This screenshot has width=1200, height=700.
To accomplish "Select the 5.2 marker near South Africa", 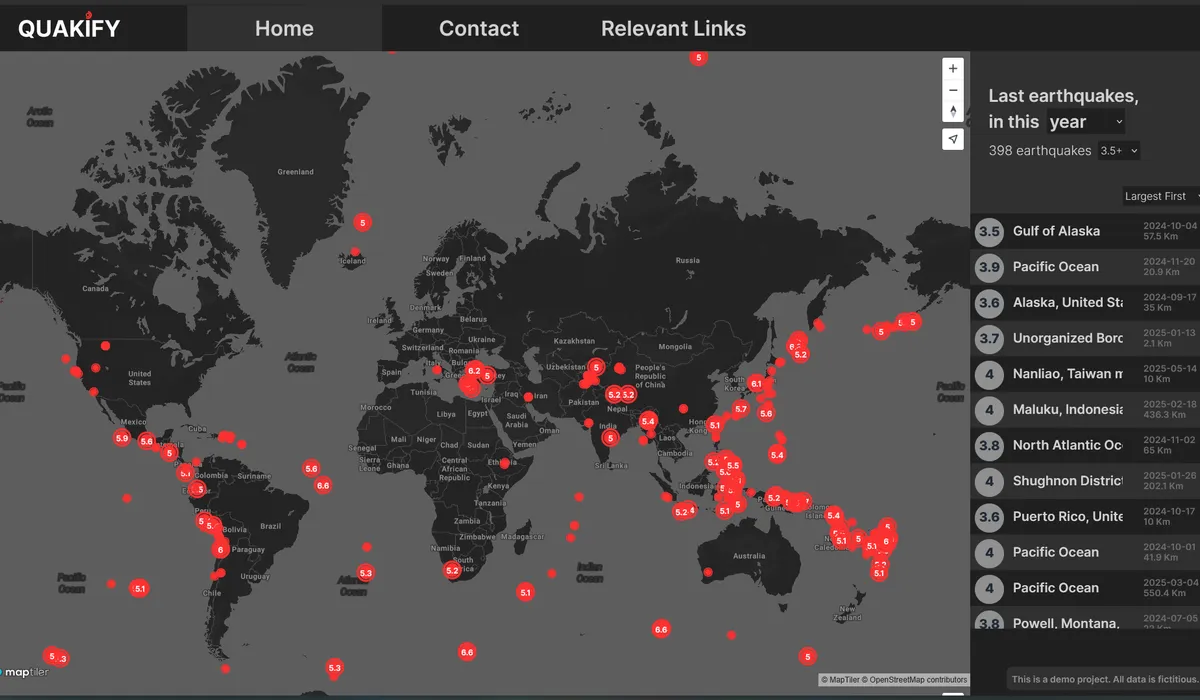I will tap(452, 571).
